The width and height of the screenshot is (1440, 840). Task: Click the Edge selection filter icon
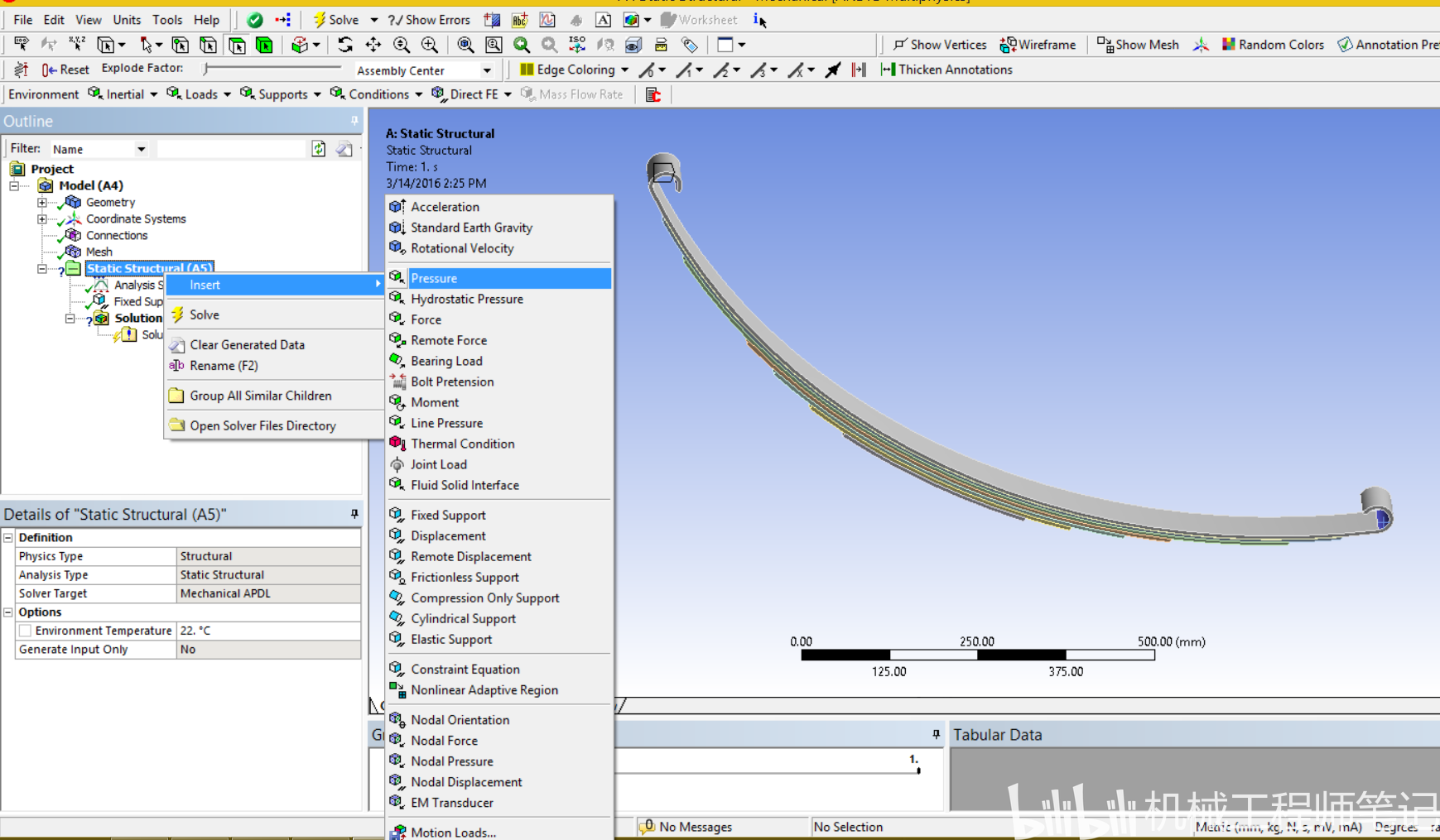pos(209,45)
